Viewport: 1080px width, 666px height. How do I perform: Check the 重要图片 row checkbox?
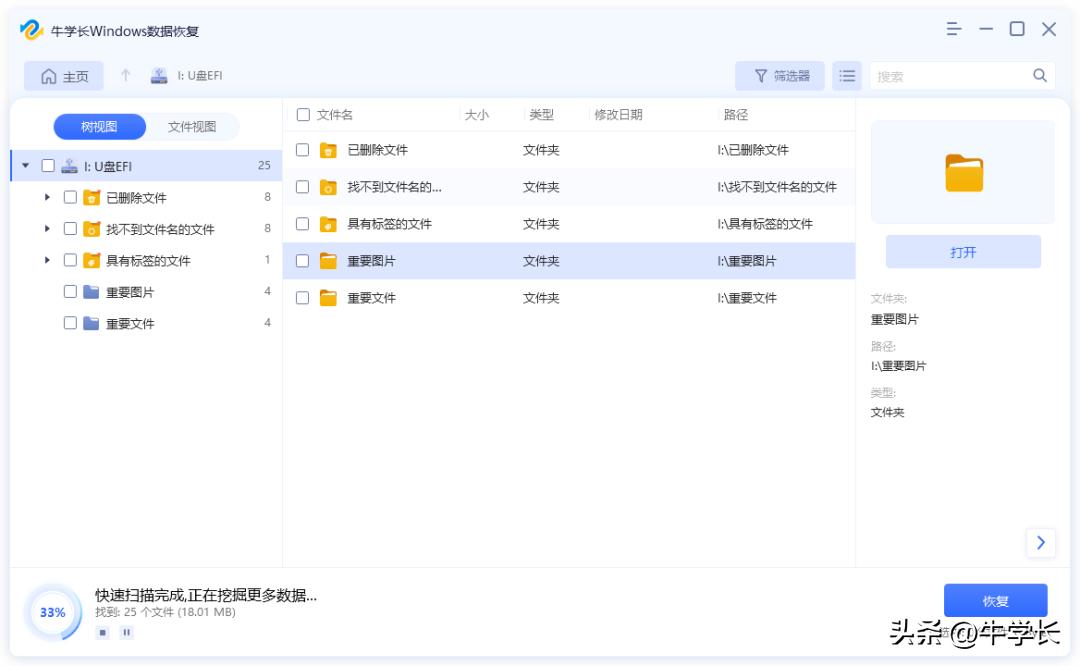tap(304, 260)
